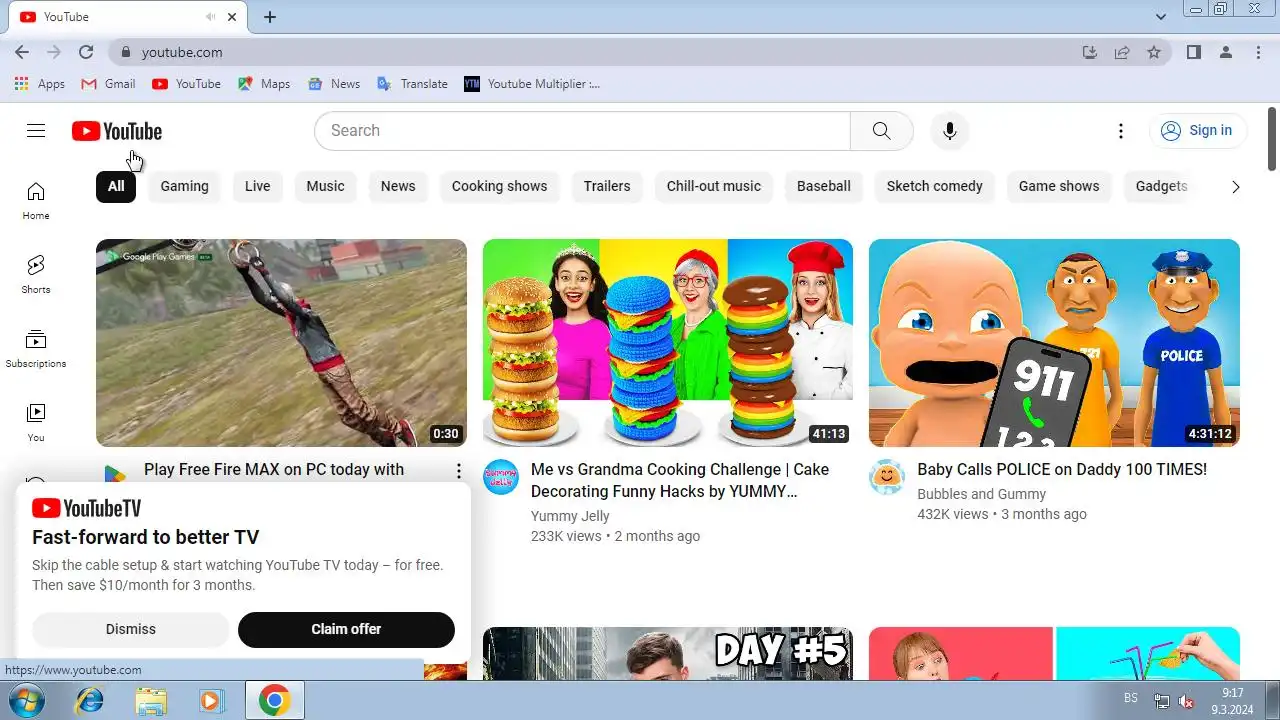Click the install app icon in address bar

(1090, 52)
